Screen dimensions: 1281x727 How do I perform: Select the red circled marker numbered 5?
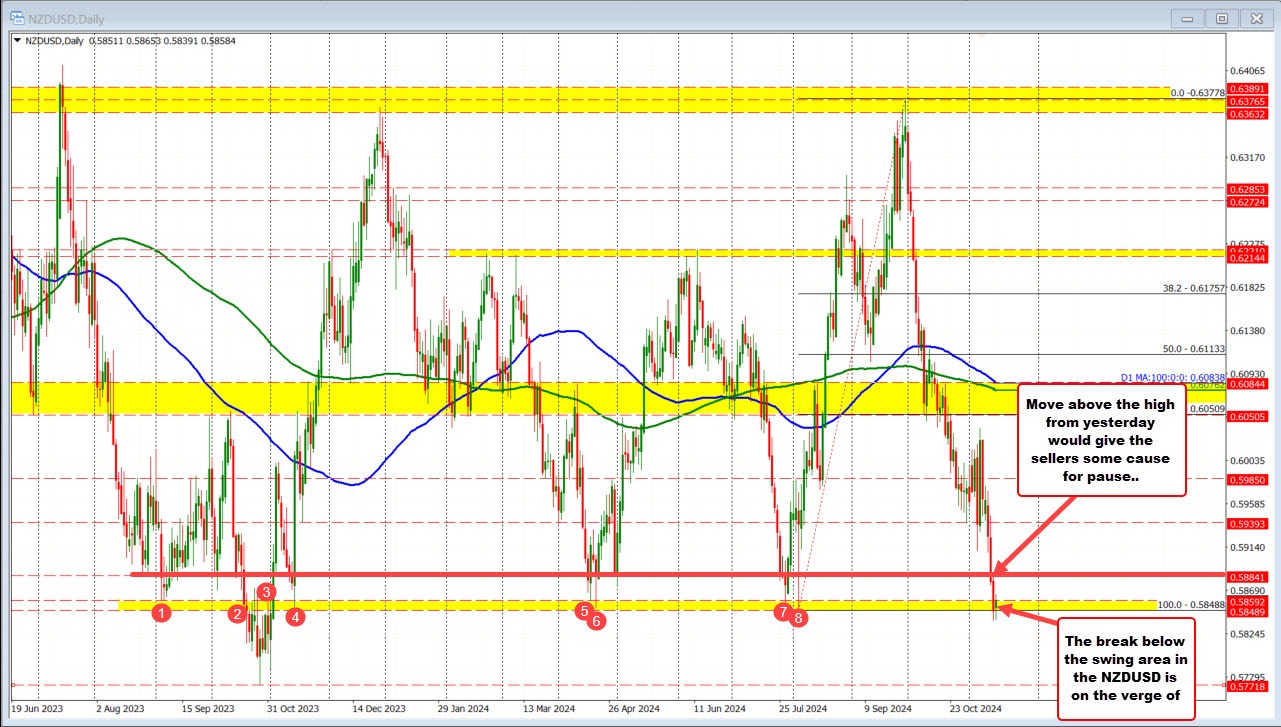click(583, 609)
